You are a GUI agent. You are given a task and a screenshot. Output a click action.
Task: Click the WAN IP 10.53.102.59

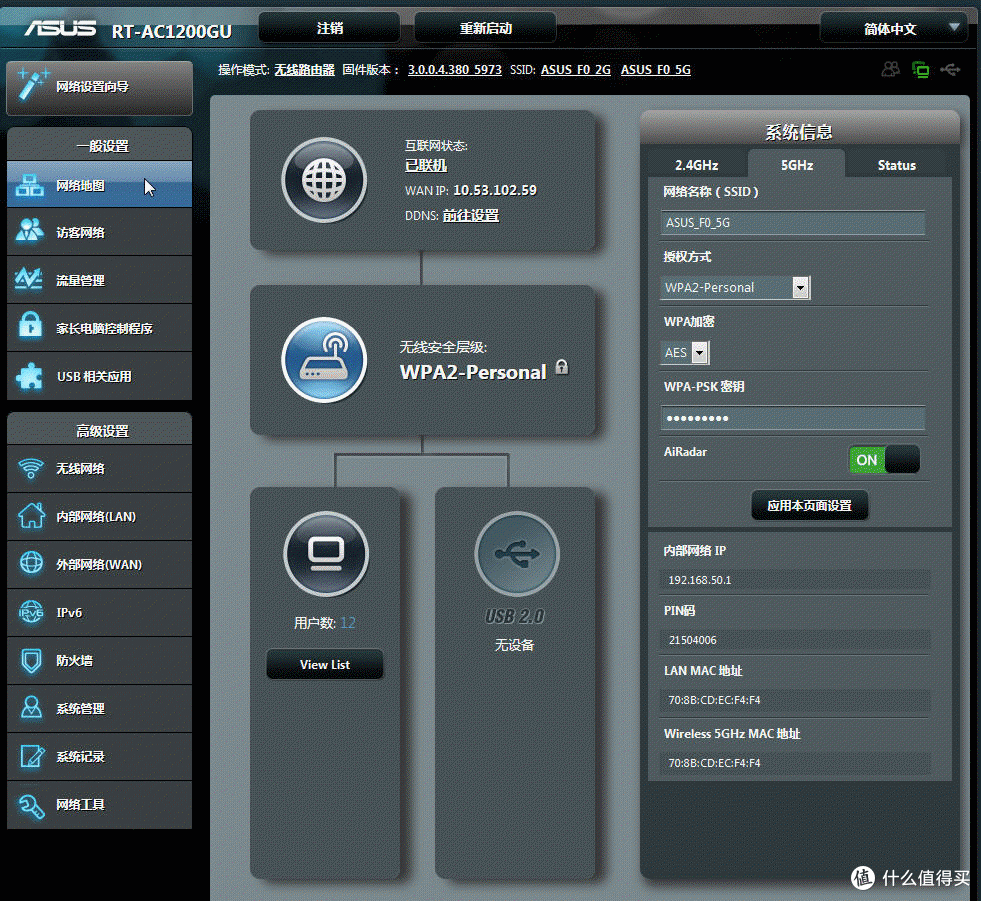coord(495,190)
